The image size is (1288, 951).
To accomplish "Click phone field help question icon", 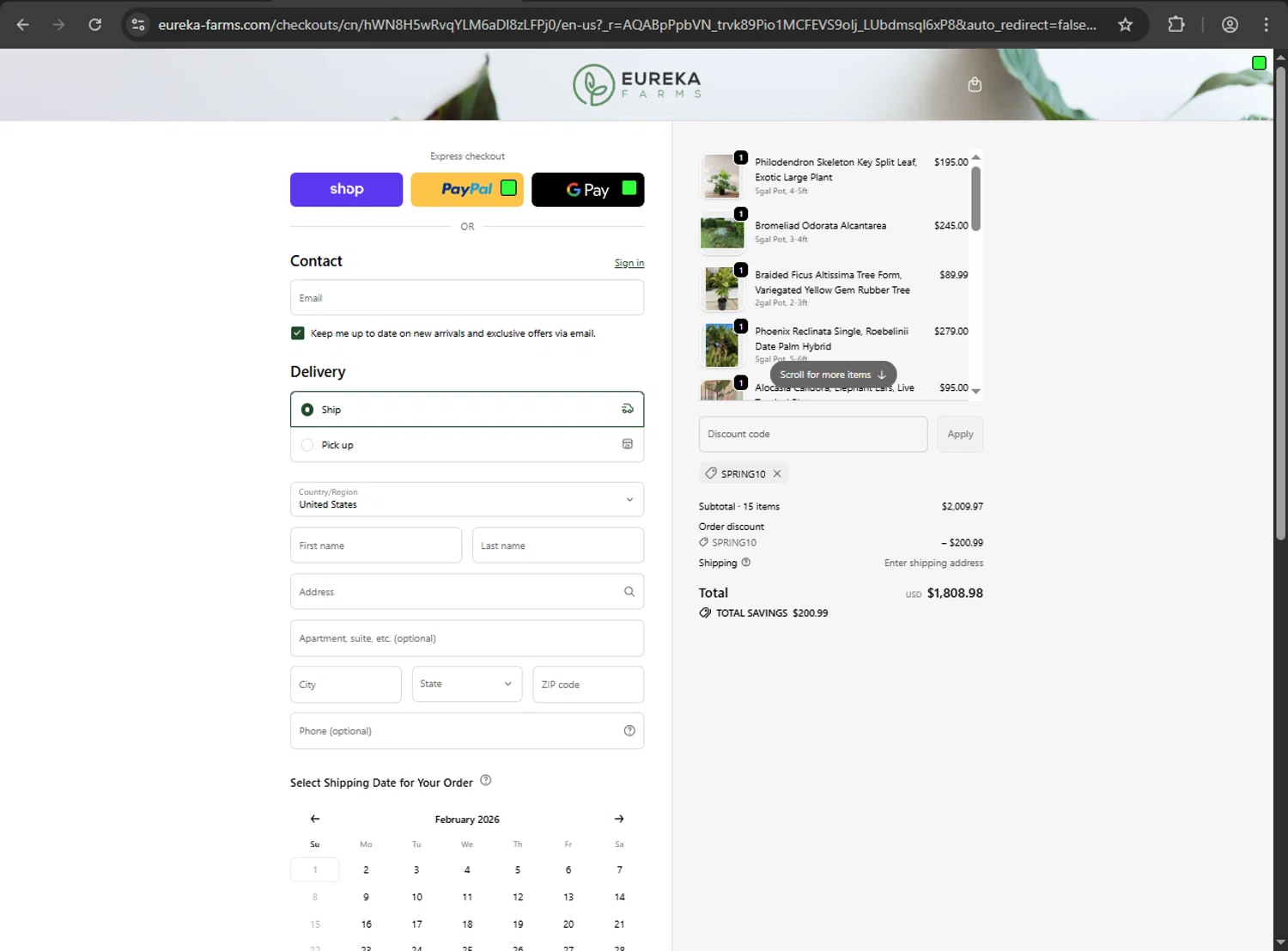I will (x=629, y=731).
